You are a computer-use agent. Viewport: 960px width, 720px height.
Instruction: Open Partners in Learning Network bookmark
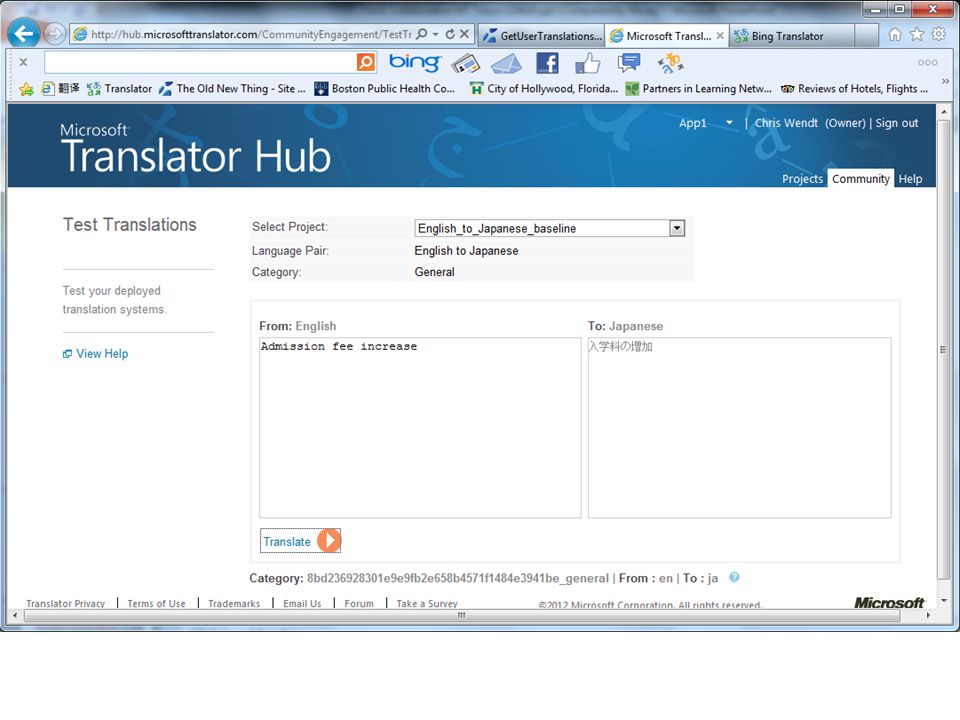click(x=698, y=89)
